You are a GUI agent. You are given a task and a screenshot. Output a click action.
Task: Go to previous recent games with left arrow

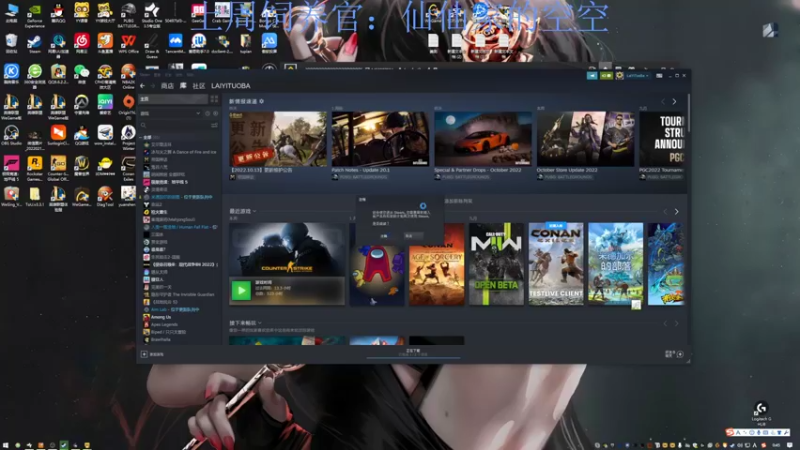click(665, 211)
